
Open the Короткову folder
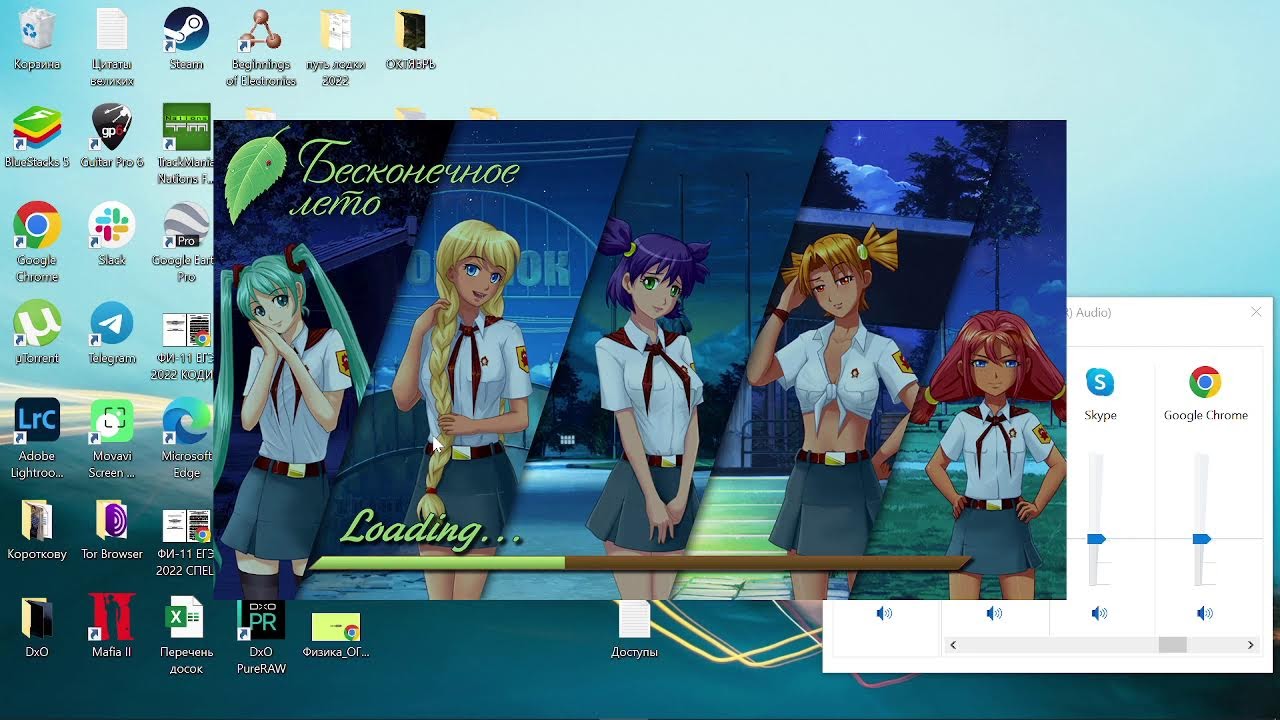(x=37, y=529)
